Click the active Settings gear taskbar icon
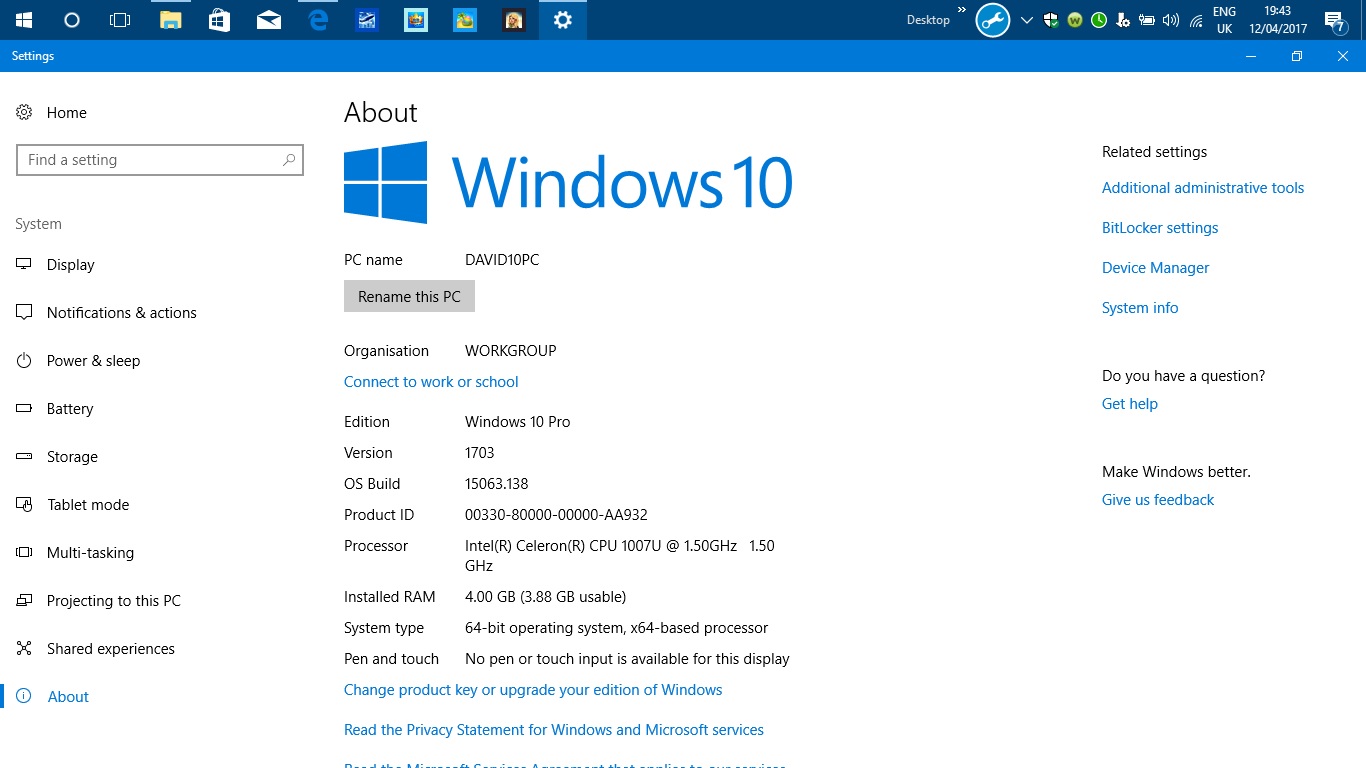This screenshot has height=768, width=1366. 563,20
